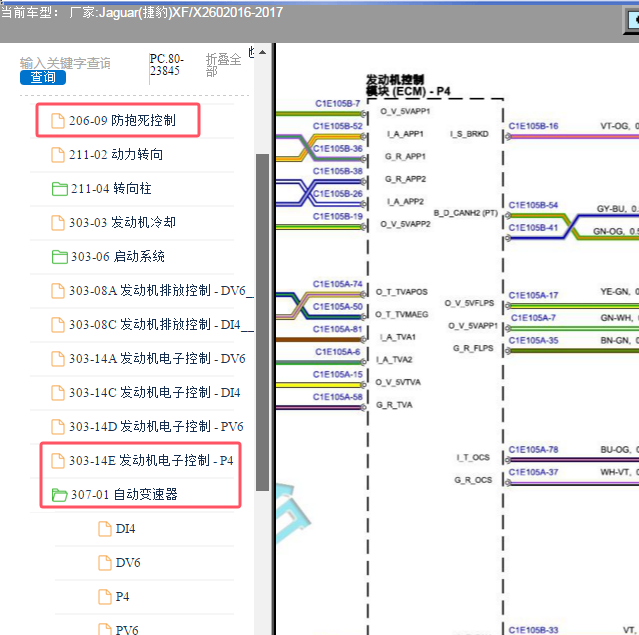Screen dimensions: 639x635
Task: Open 303-14D 发动机电子控制 - PV6
Action: pos(156,427)
